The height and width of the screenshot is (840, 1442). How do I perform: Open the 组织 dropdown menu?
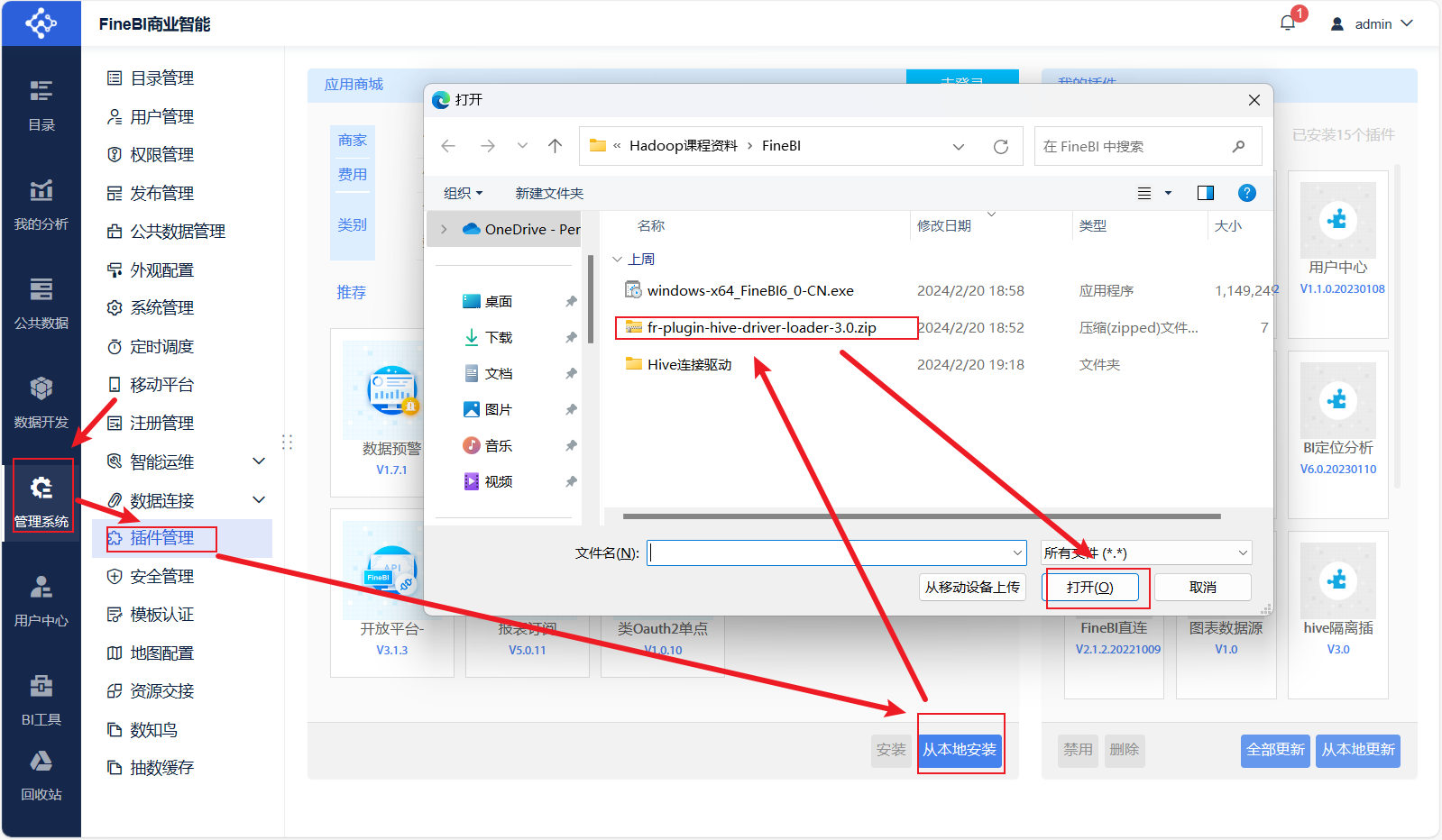463,193
